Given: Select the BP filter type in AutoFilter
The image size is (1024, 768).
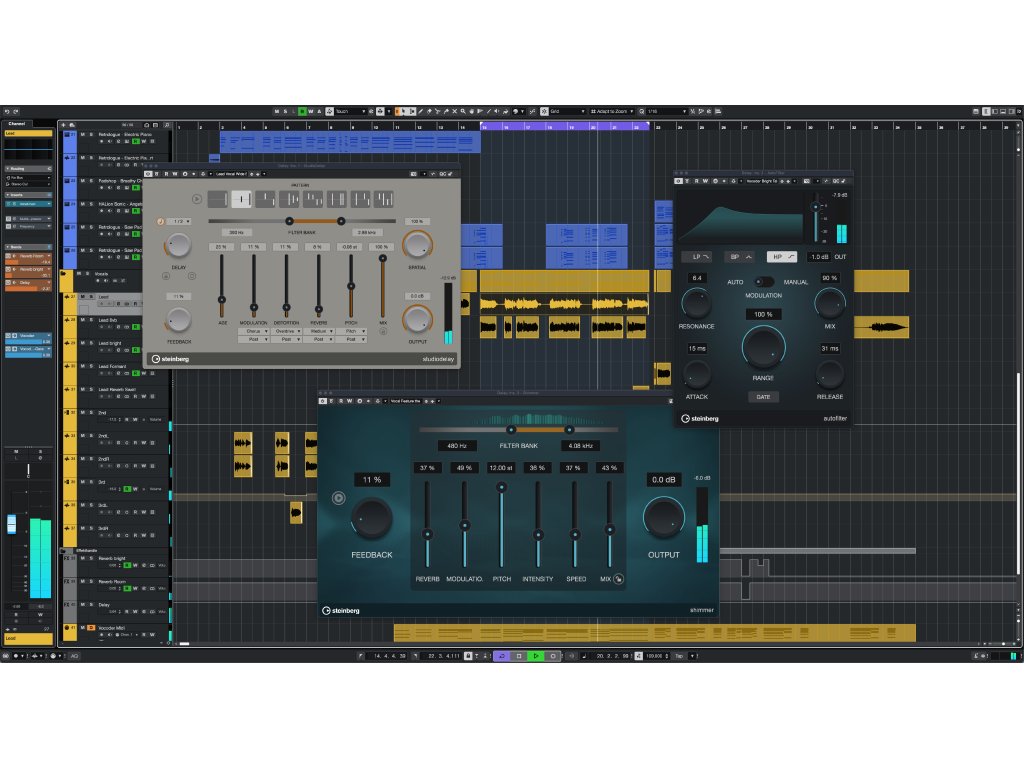Looking at the screenshot, I should point(741,257).
